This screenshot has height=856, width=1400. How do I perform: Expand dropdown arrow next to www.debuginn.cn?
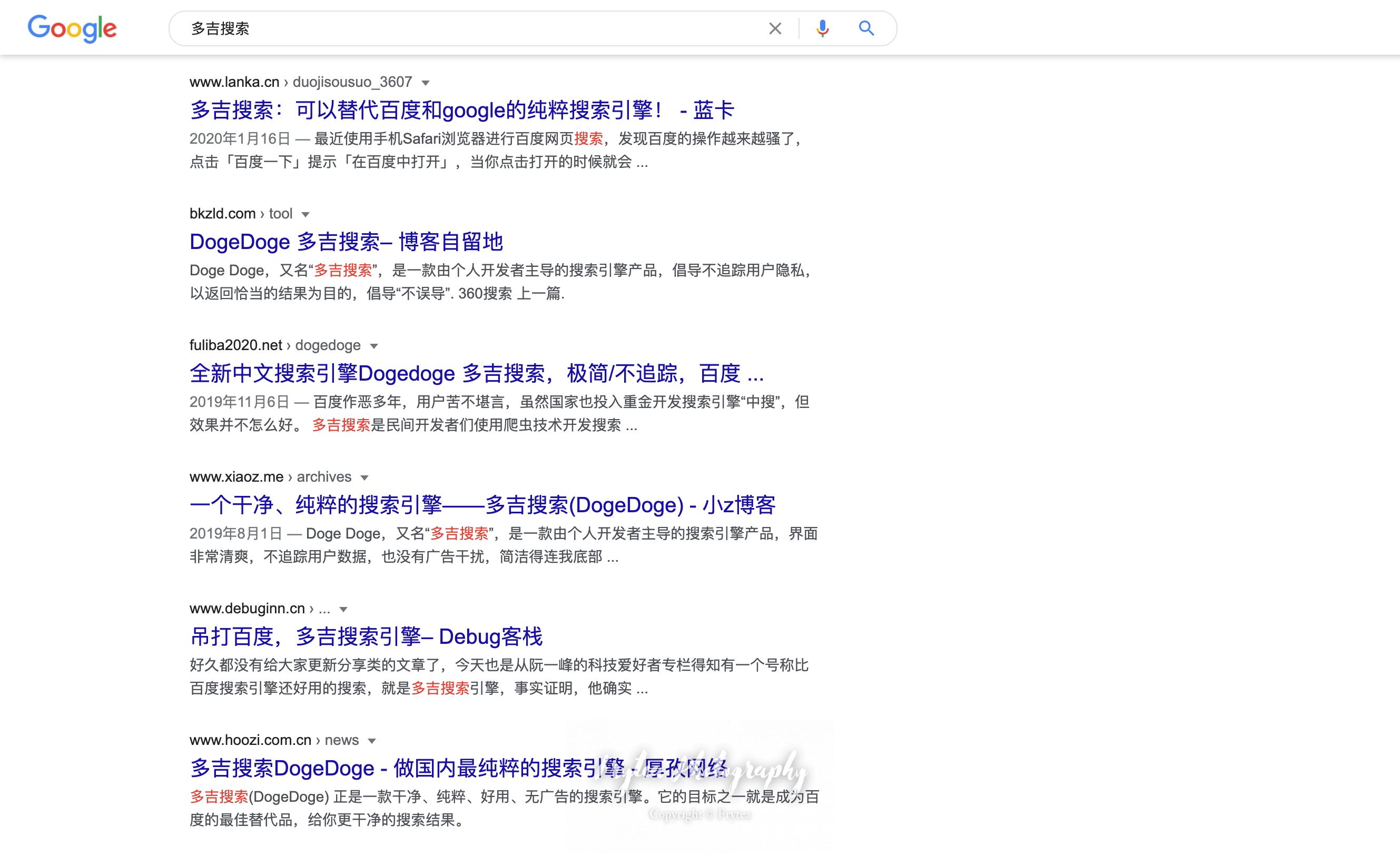pos(343,610)
